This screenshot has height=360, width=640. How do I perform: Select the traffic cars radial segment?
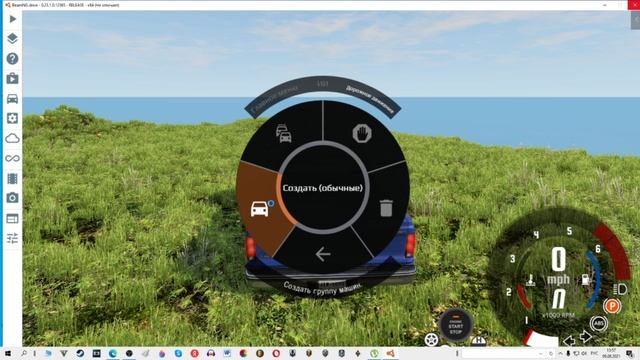[x=283, y=133]
